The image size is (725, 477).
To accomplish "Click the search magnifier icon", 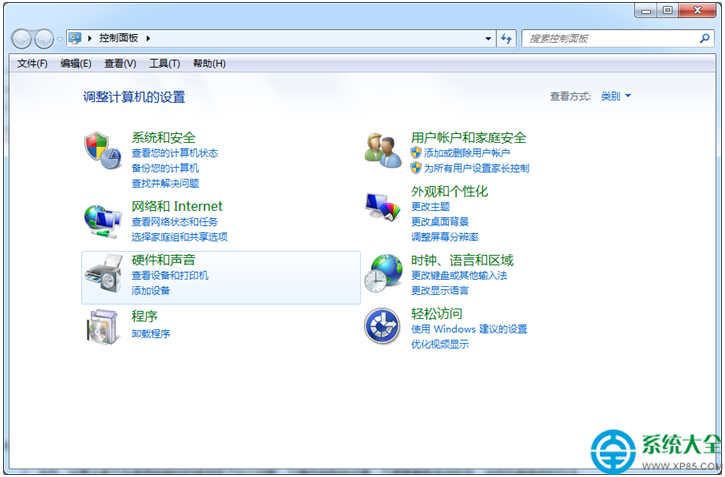I will (x=704, y=38).
